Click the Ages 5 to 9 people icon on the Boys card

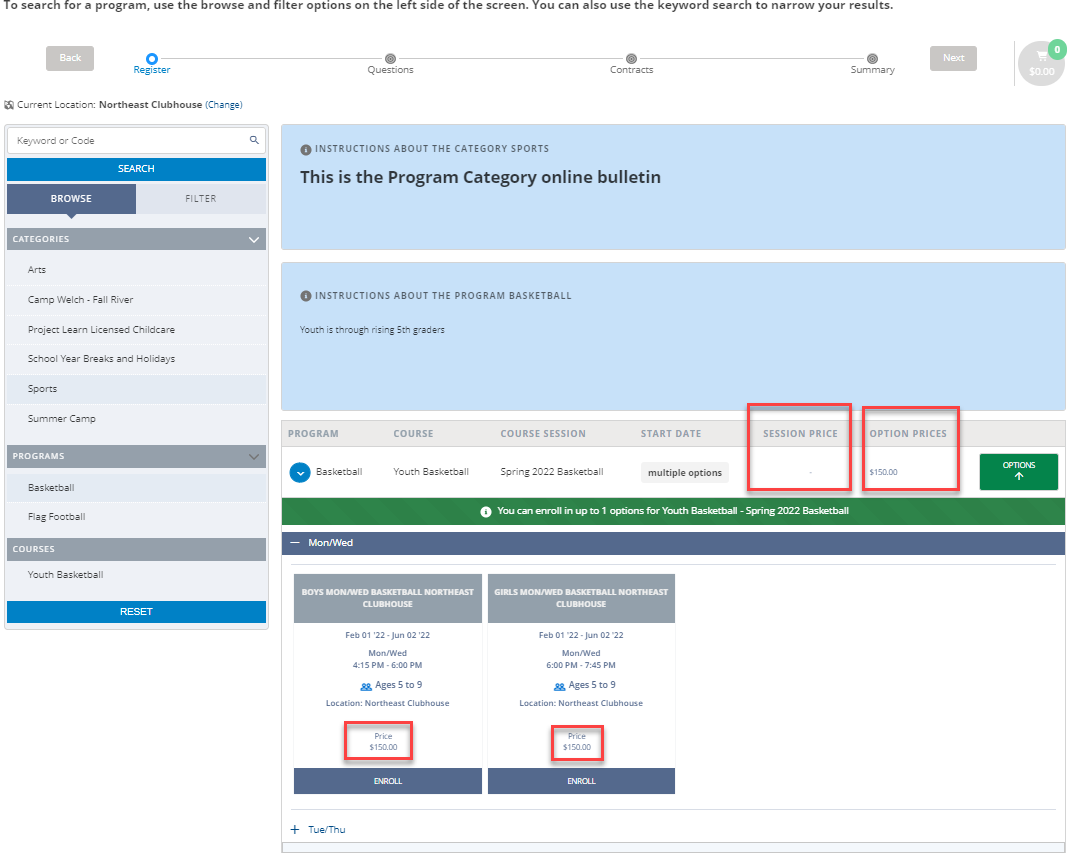coord(368,685)
